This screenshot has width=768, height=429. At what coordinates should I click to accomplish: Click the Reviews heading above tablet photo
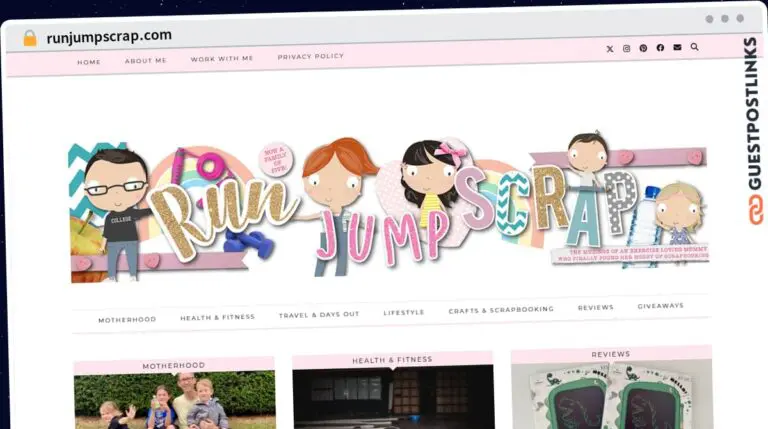(x=611, y=354)
